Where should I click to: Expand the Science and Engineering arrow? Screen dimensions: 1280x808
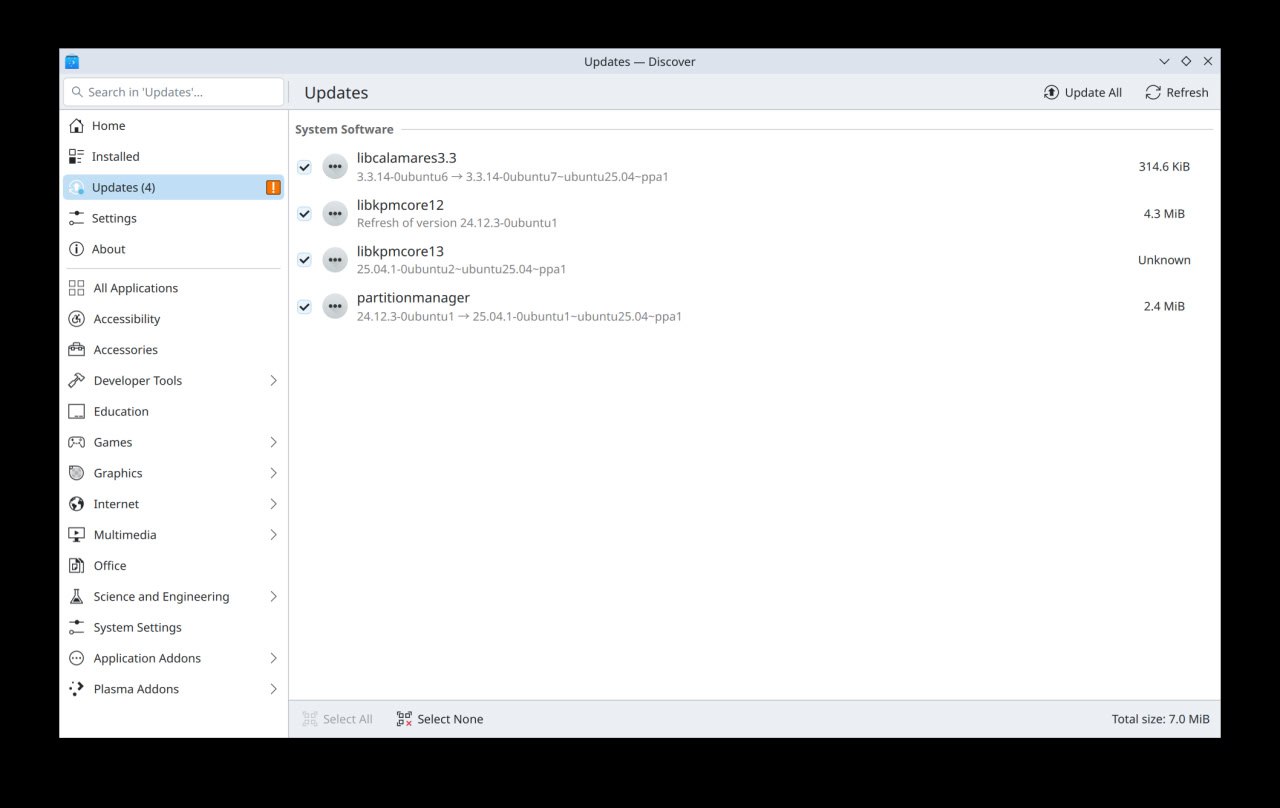[x=274, y=597]
